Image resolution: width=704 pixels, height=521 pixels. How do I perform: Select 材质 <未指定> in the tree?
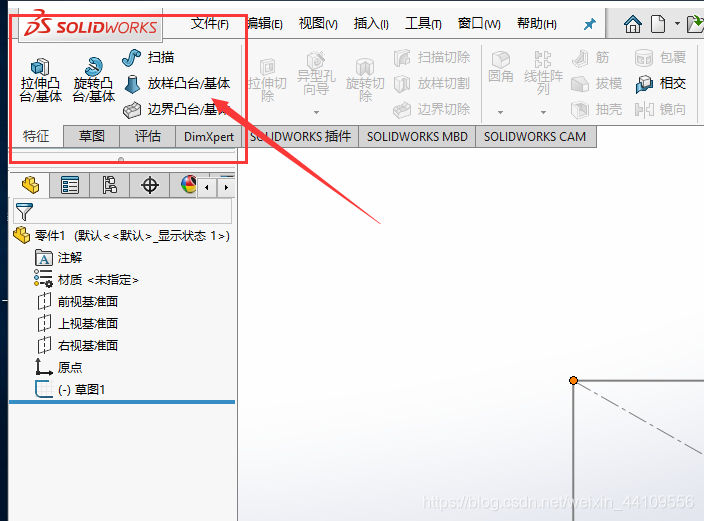(x=86, y=279)
